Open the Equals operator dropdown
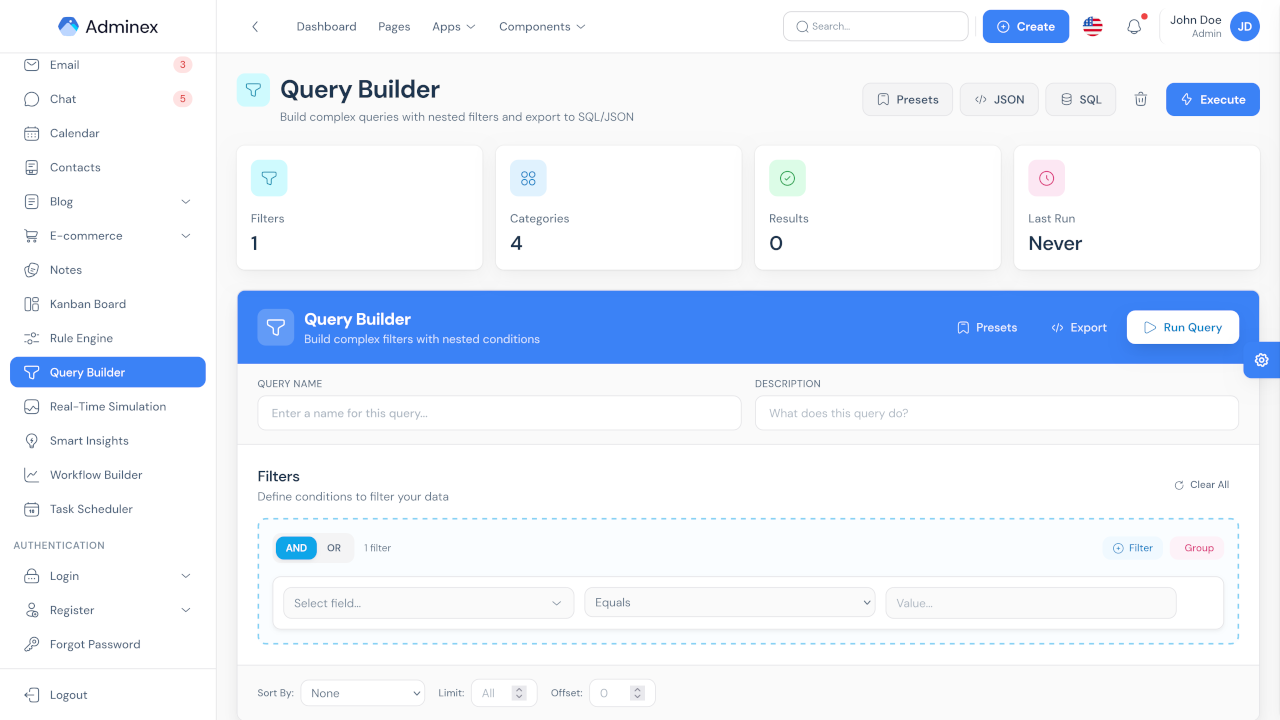This screenshot has height=720, width=1280. tap(730, 603)
